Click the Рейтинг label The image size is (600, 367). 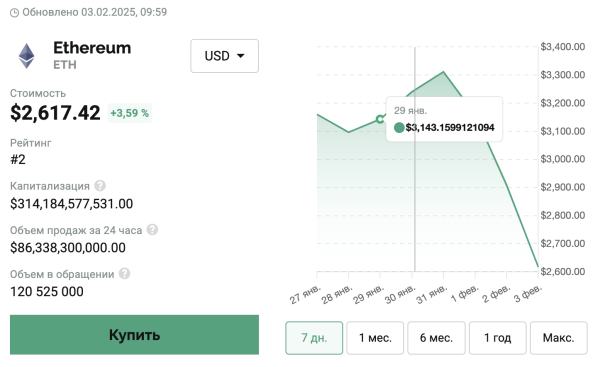coord(31,143)
